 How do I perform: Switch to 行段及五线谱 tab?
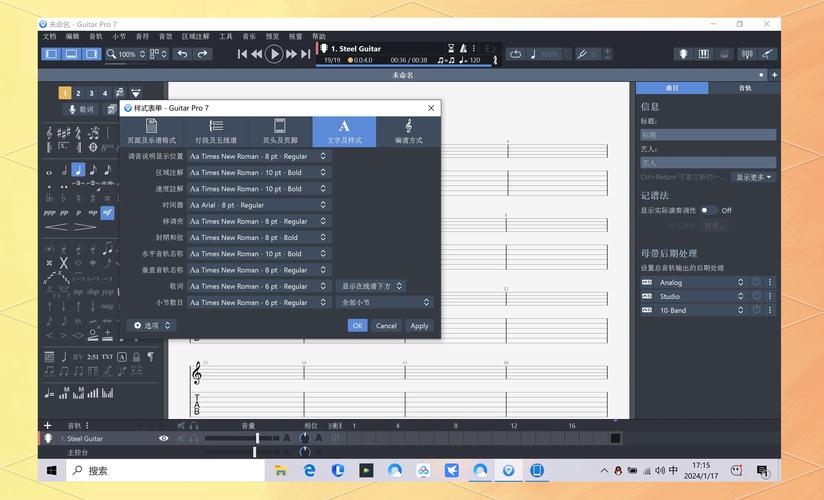216,131
